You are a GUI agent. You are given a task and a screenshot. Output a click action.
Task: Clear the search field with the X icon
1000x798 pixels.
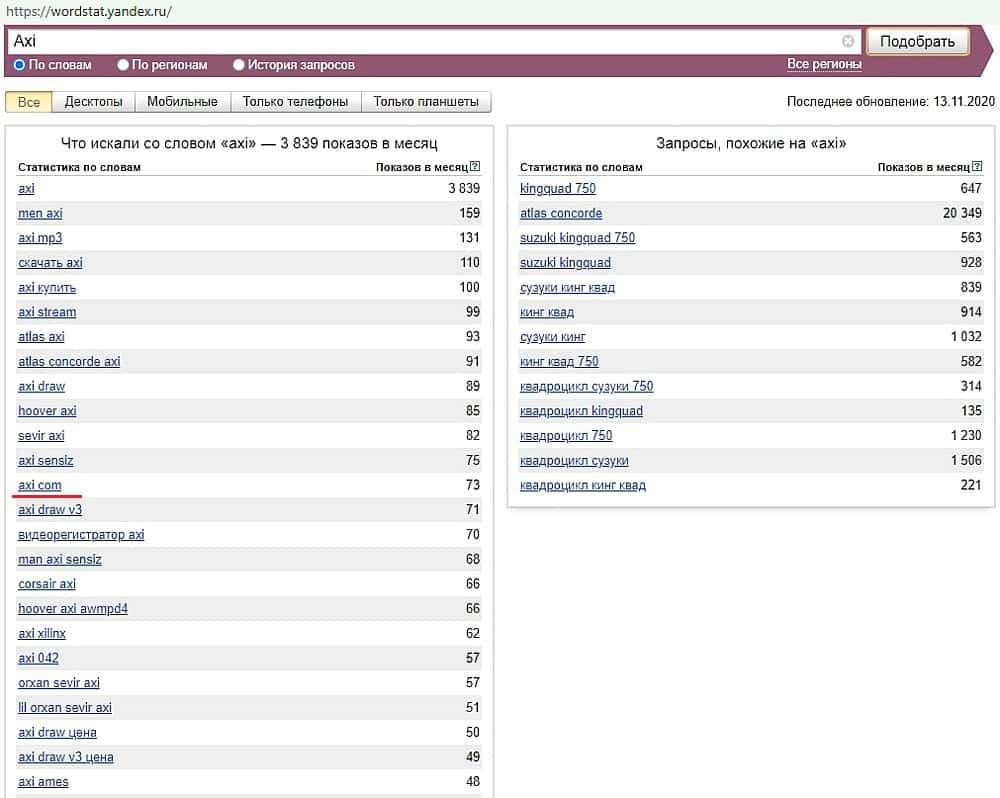tap(848, 42)
